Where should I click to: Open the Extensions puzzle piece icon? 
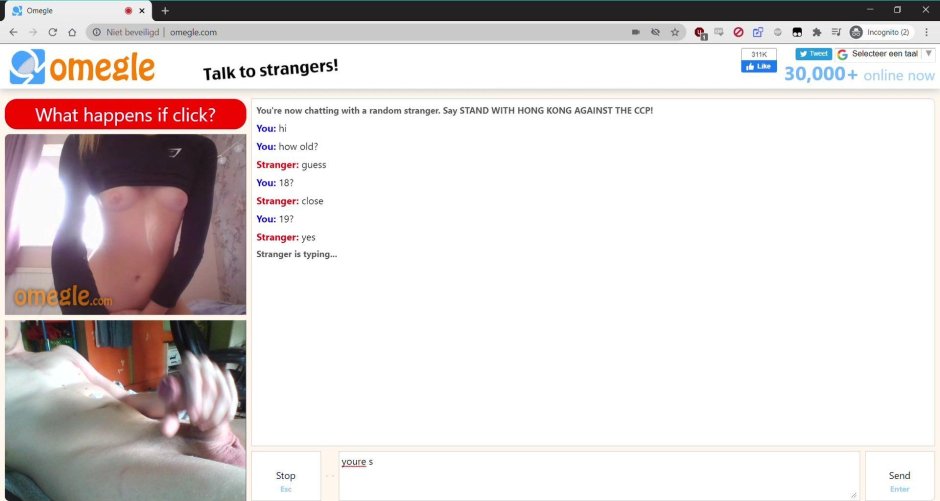pyautogui.click(x=817, y=32)
